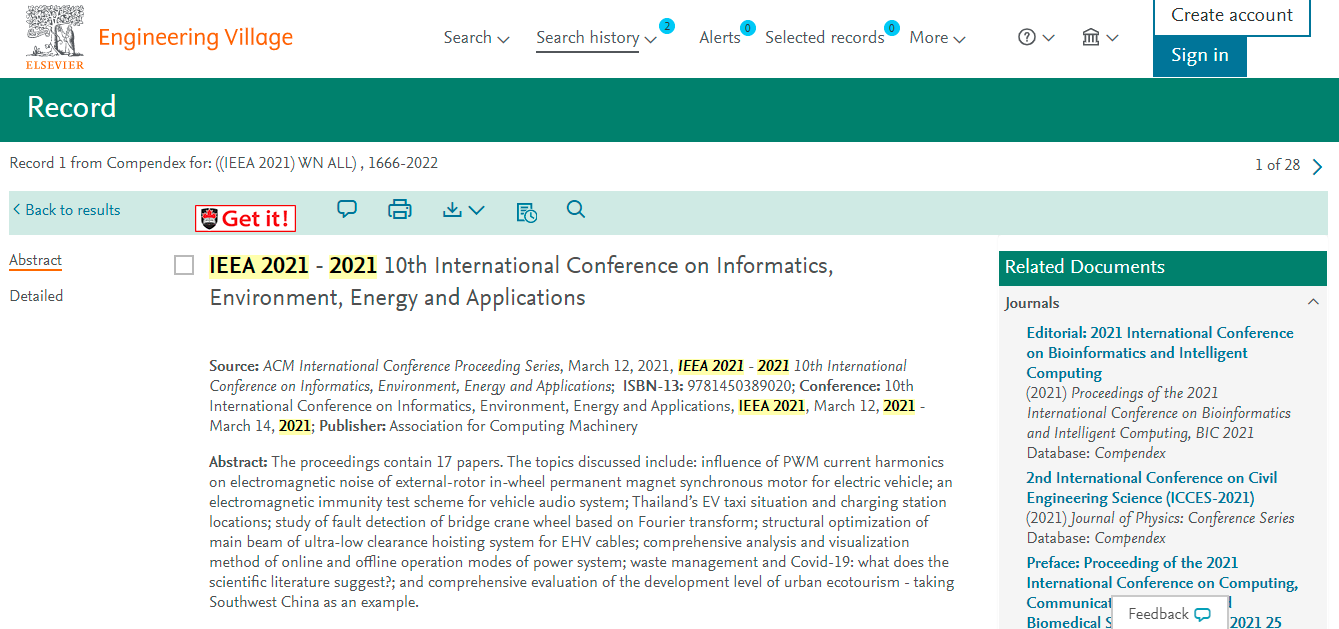Open 2nd International Conference on Civil Engineering link
The width and height of the screenshot is (1339, 629).
point(1152,488)
